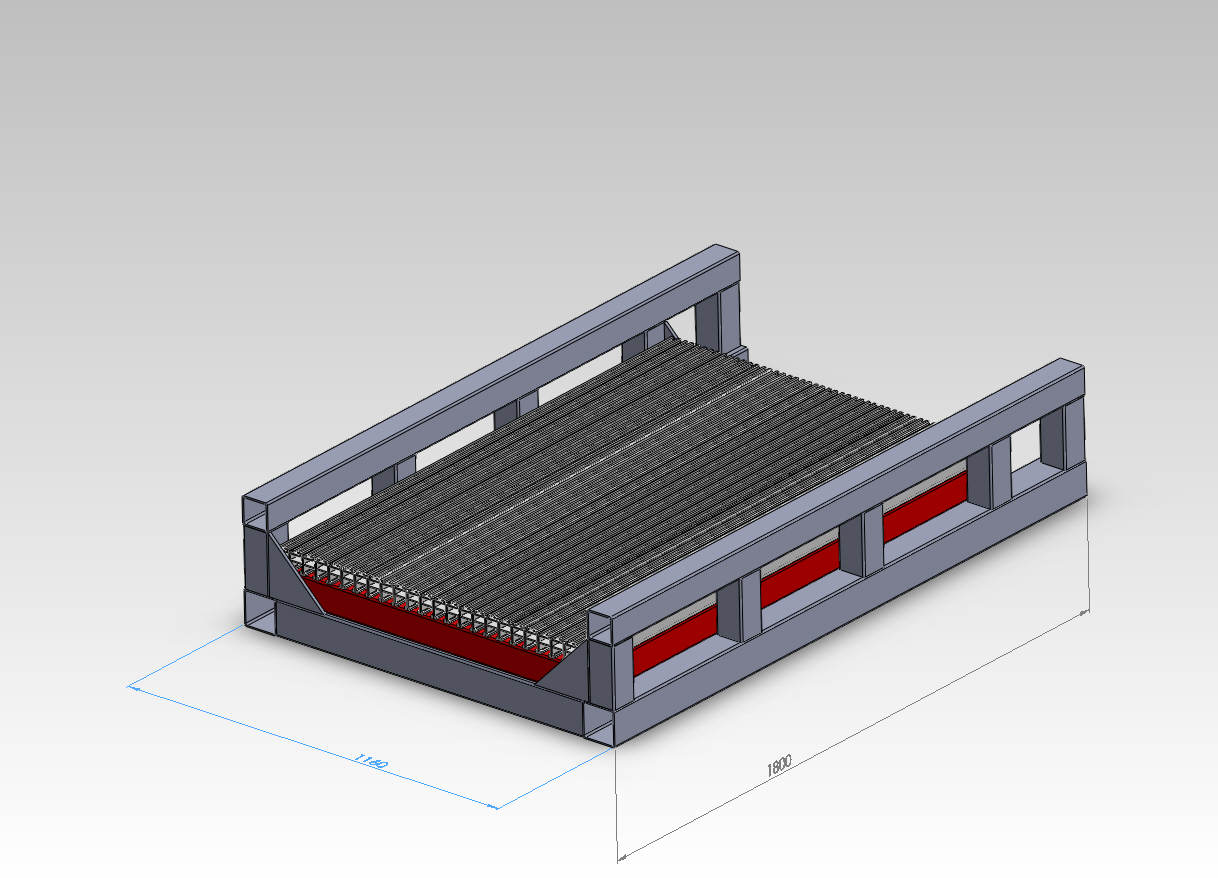
Task: Click the bottom arrowhead of the 1800 dimension
Action: coord(621,856)
